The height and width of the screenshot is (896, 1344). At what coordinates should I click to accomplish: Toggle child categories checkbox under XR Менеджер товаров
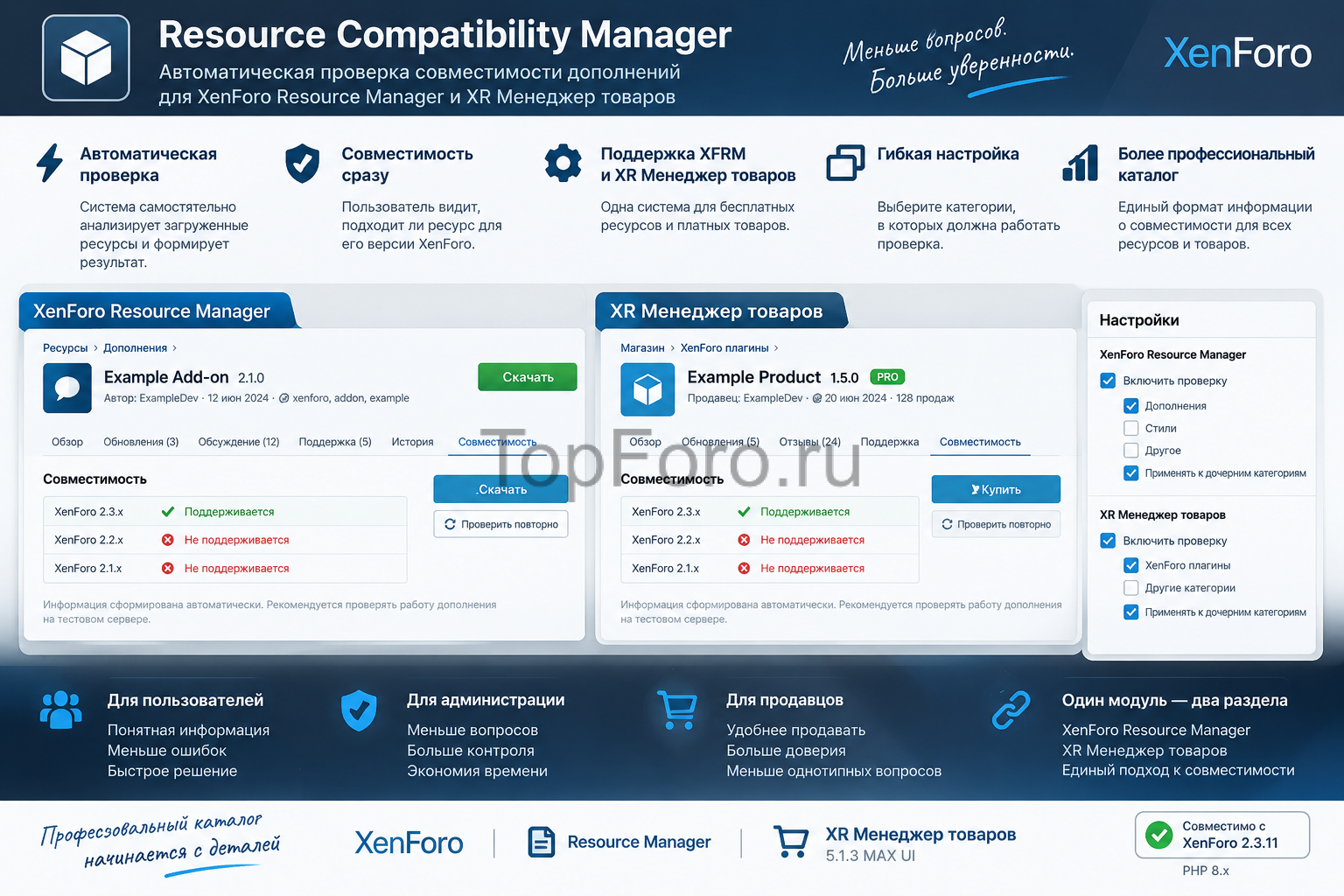point(1131,612)
